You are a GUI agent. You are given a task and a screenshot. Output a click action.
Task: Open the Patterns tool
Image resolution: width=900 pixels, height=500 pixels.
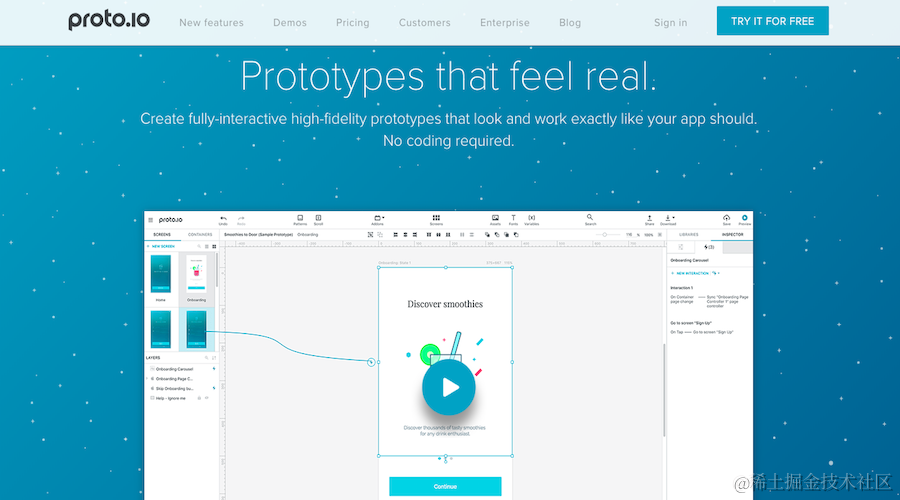[300, 218]
